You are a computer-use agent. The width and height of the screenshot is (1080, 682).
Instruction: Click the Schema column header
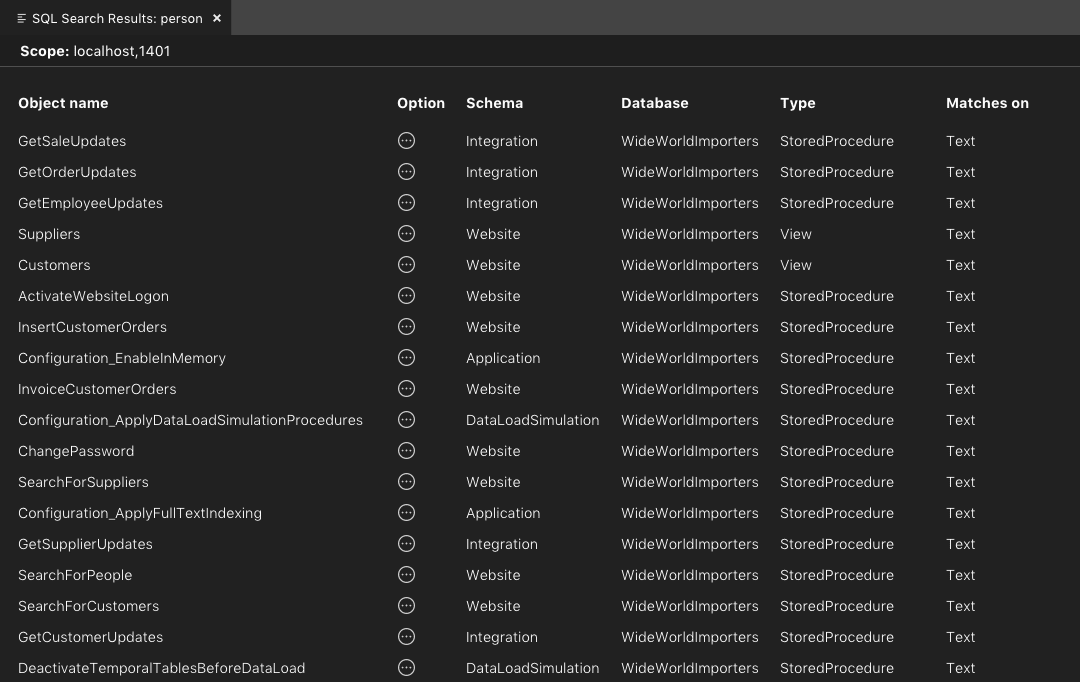point(494,103)
